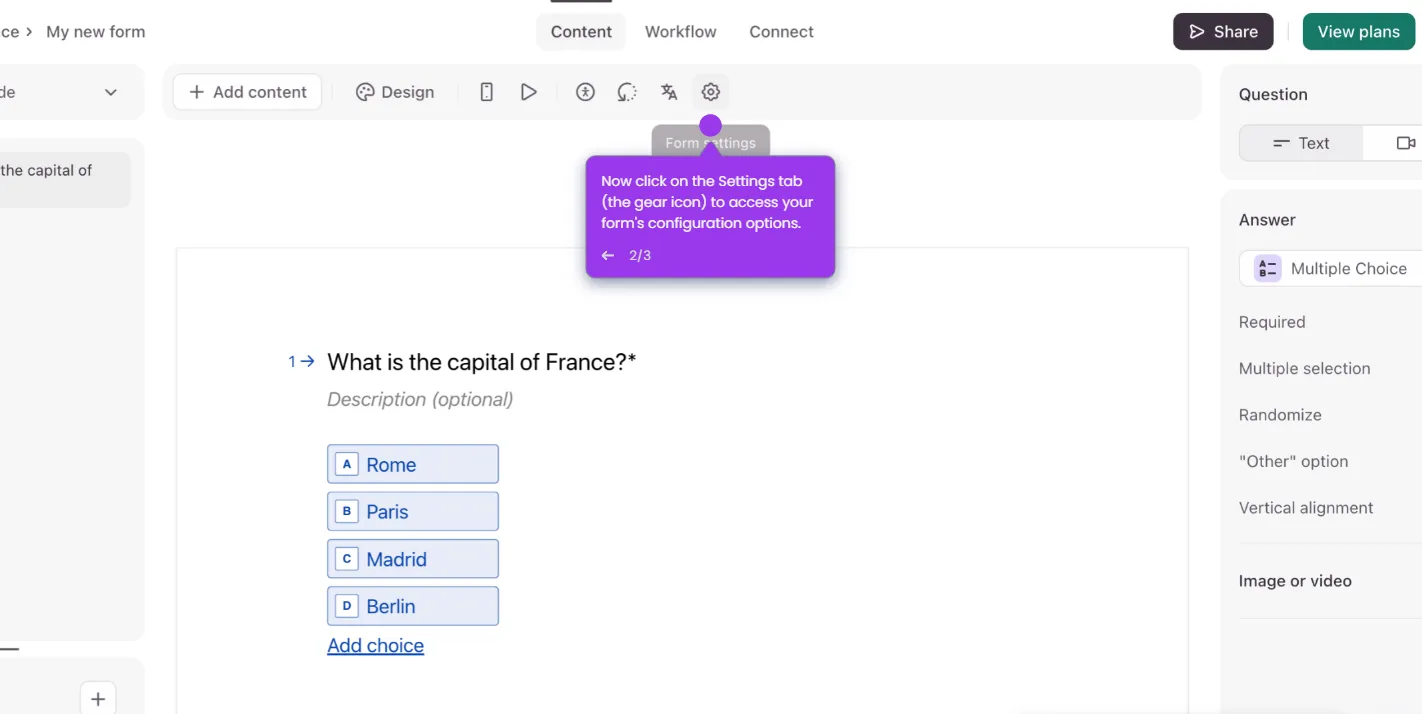Click the "Other" option setting label

[x=1294, y=462]
